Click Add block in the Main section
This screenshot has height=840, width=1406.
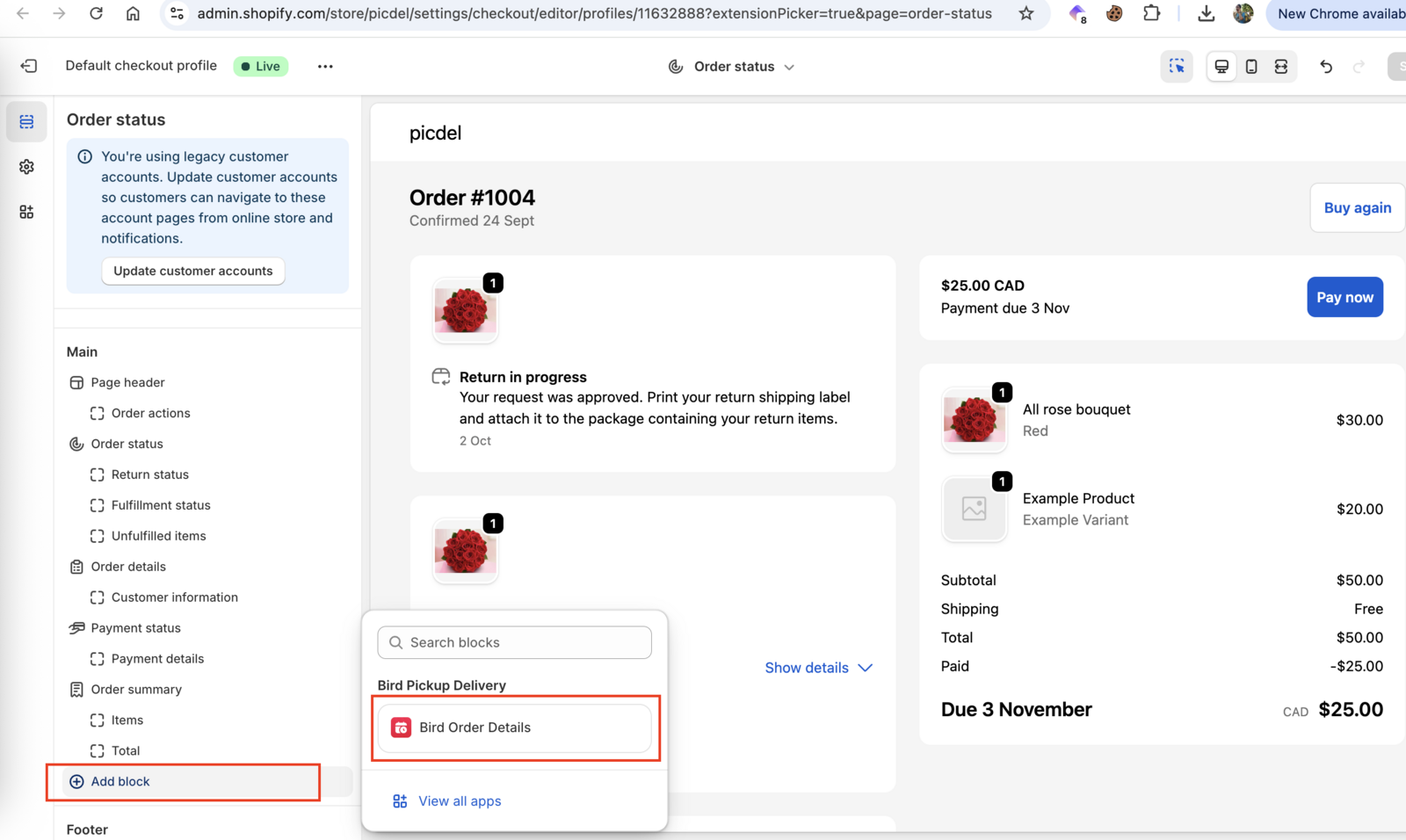[207, 781]
